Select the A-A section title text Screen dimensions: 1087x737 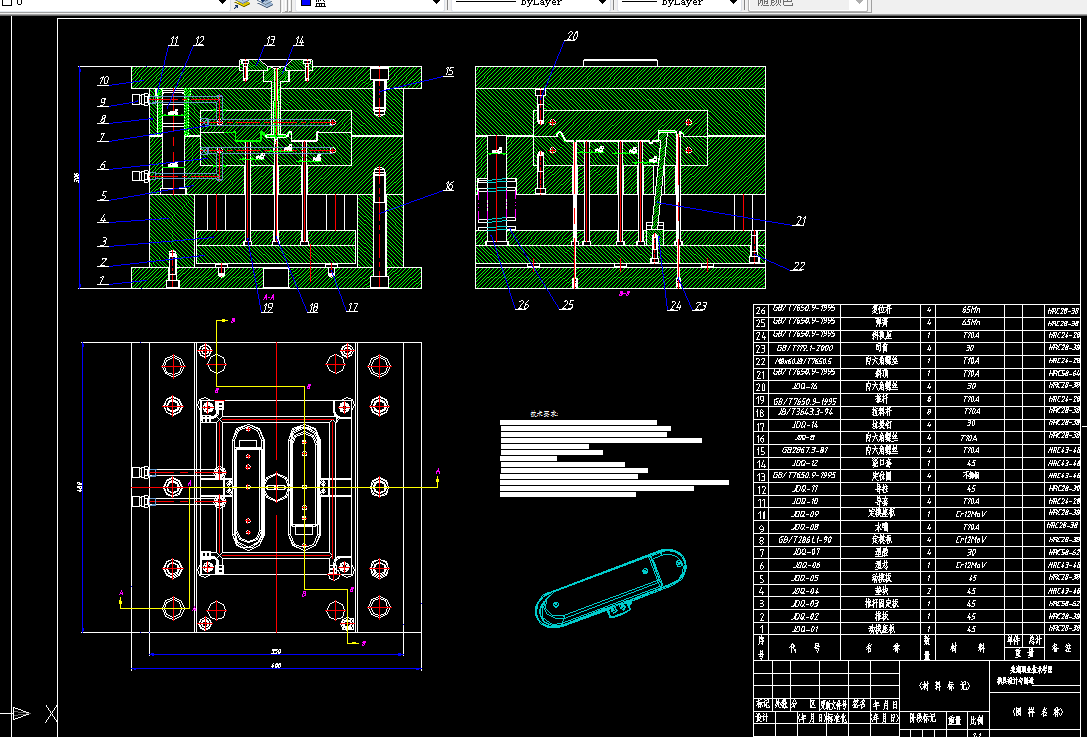pos(269,297)
